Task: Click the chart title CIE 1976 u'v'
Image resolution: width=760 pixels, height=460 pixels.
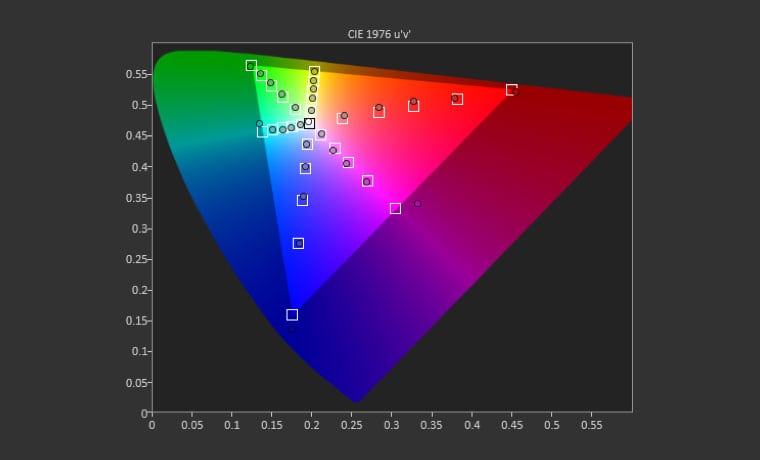Action: point(379,34)
